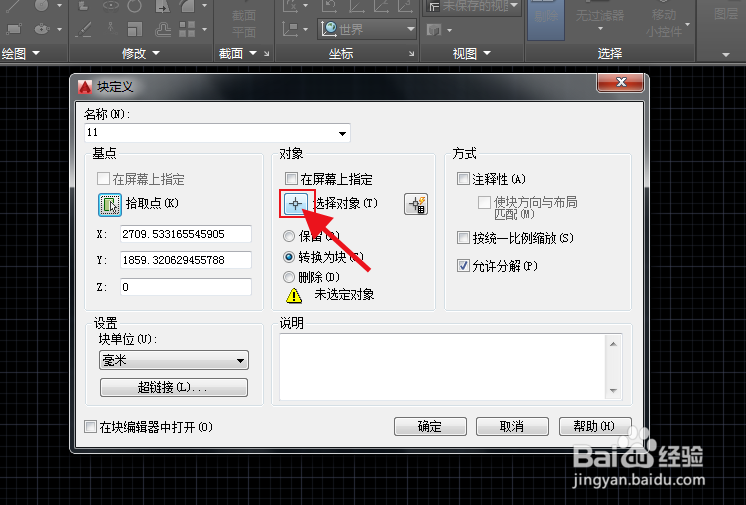Click the Z coordinate input field

186,287
